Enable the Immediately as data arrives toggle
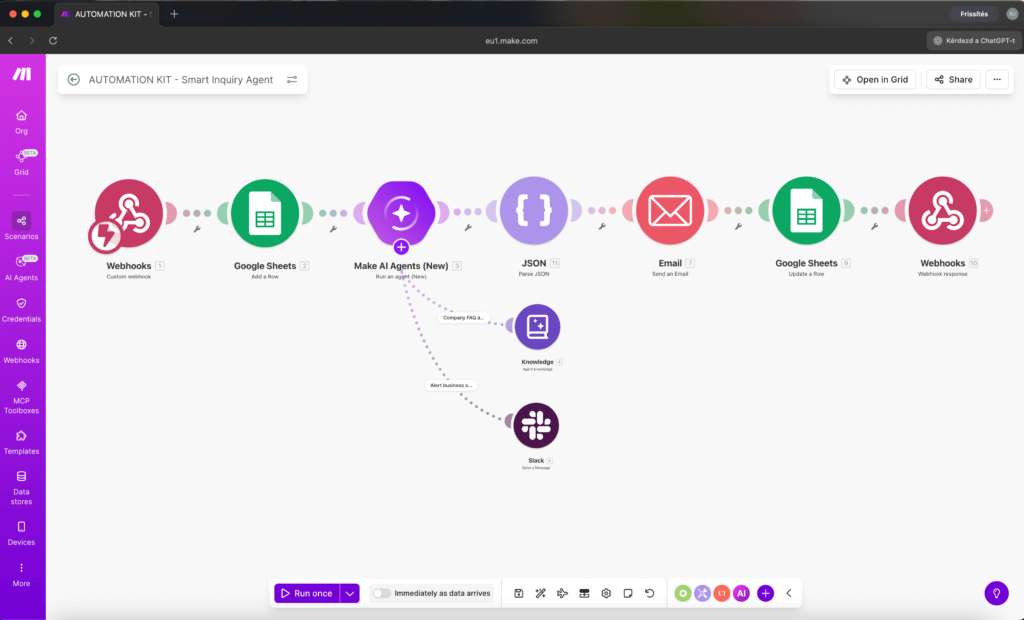 pyautogui.click(x=381, y=593)
